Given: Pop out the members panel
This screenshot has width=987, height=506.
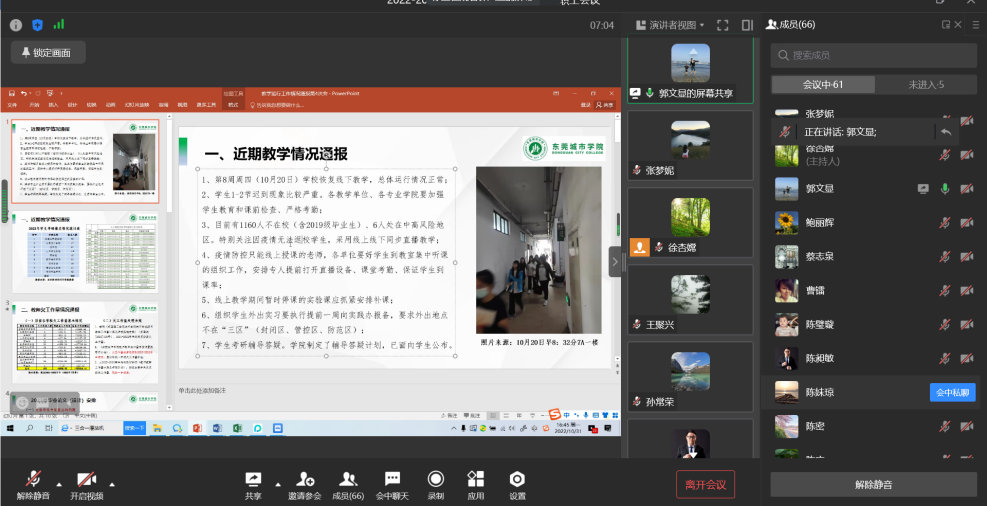Looking at the screenshot, I should pyautogui.click(x=945, y=25).
